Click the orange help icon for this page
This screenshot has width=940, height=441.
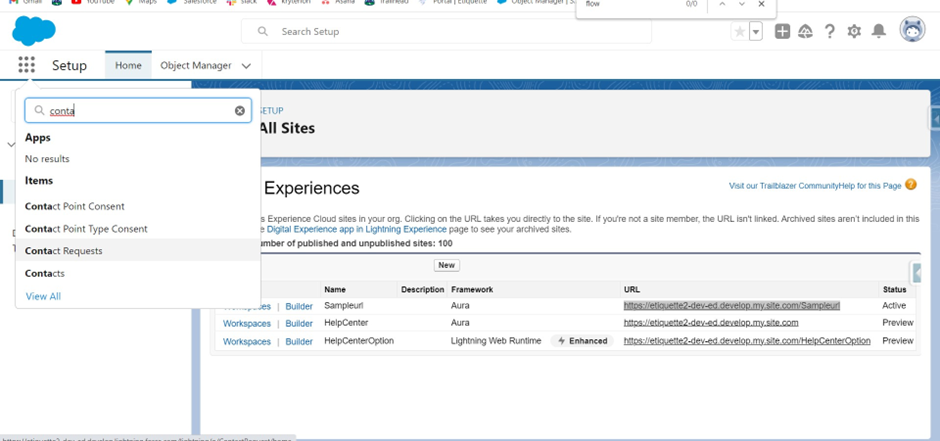[911, 185]
